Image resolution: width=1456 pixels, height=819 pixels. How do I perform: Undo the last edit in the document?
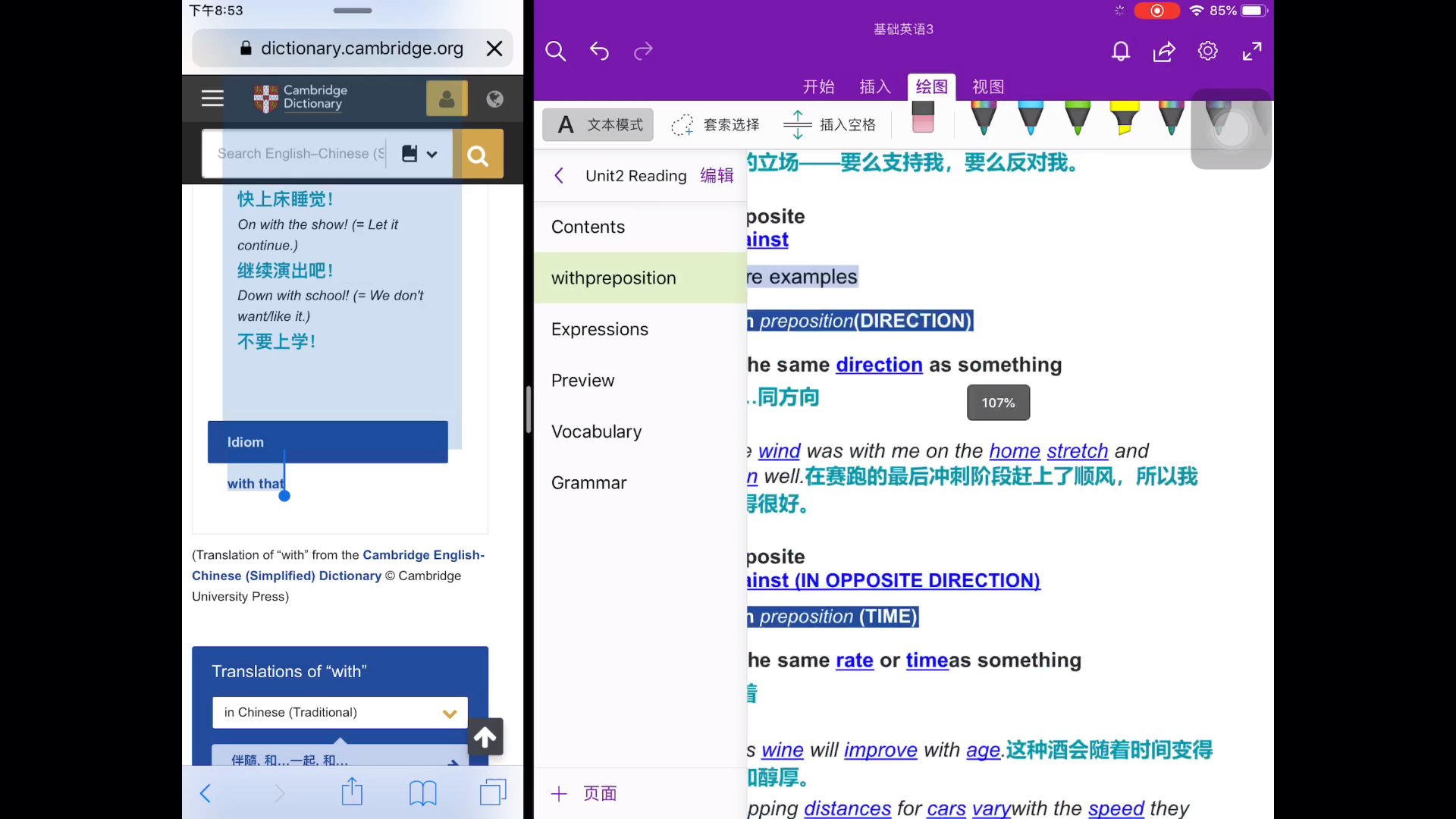pyautogui.click(x=598, y=51)
